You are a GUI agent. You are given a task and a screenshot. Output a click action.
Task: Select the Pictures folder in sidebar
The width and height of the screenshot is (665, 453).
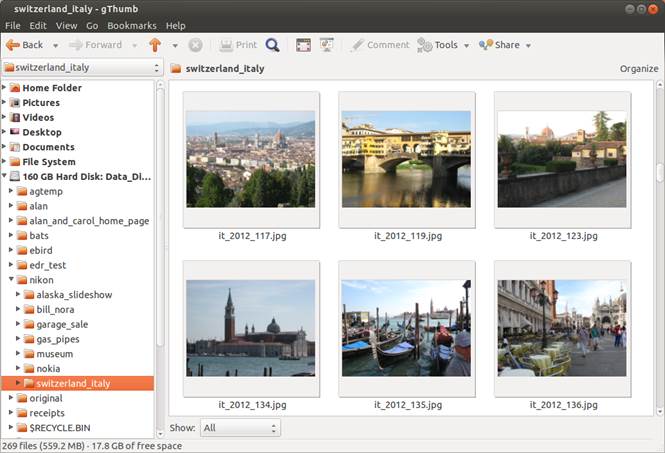coord(41,103)
